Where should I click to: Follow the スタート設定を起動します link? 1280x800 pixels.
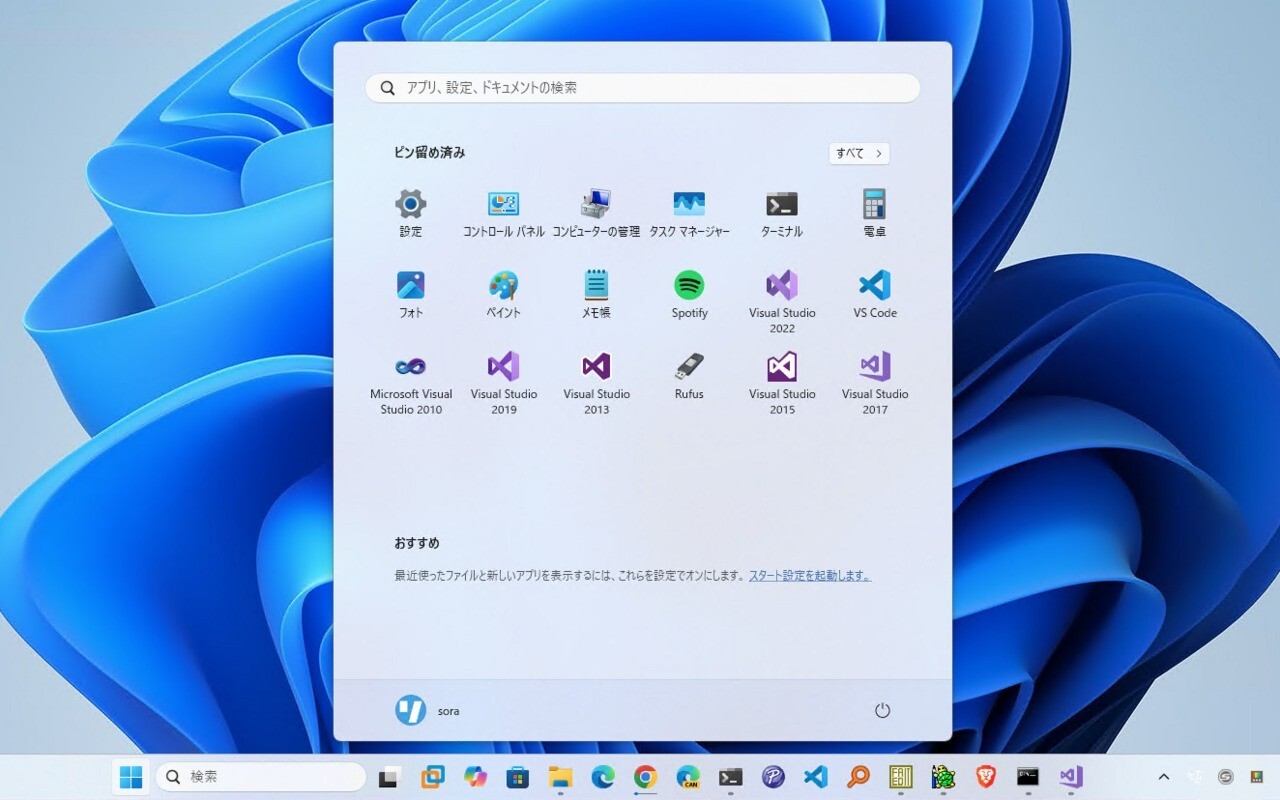coord(810,576)
